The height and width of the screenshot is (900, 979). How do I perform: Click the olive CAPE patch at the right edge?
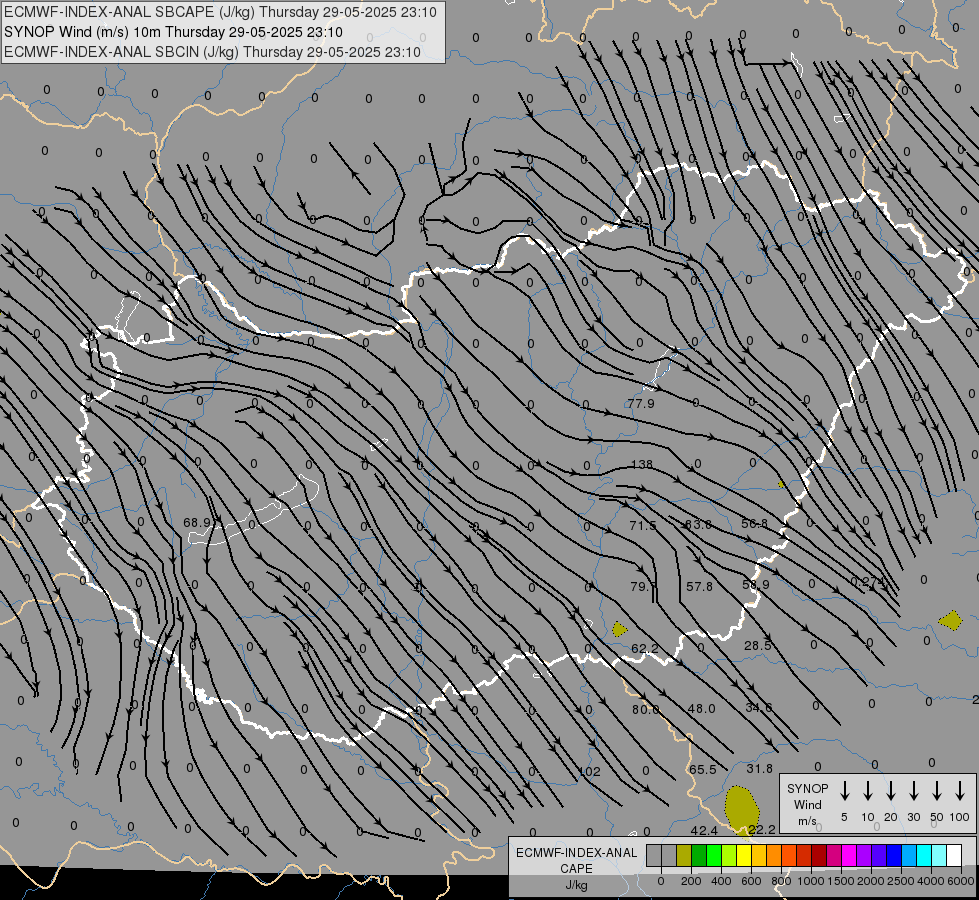950,620
